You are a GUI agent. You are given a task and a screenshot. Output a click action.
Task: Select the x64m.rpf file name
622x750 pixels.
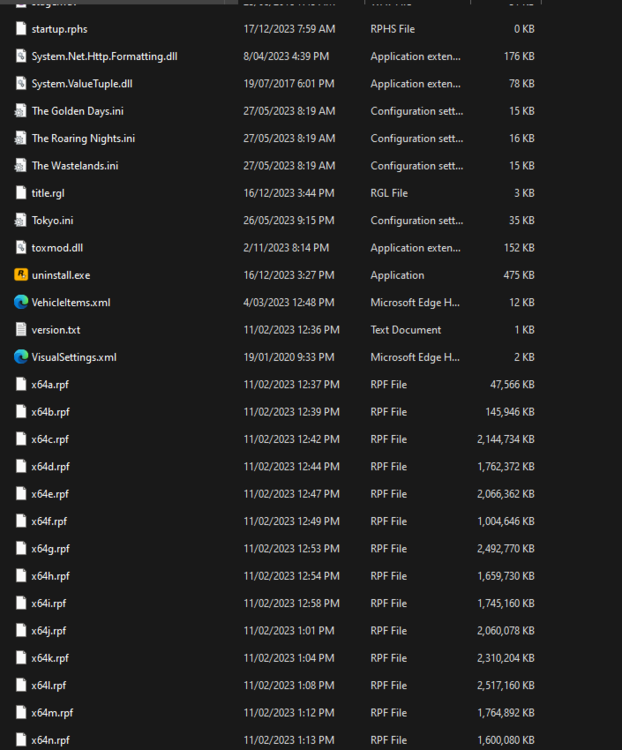point(52,713)
